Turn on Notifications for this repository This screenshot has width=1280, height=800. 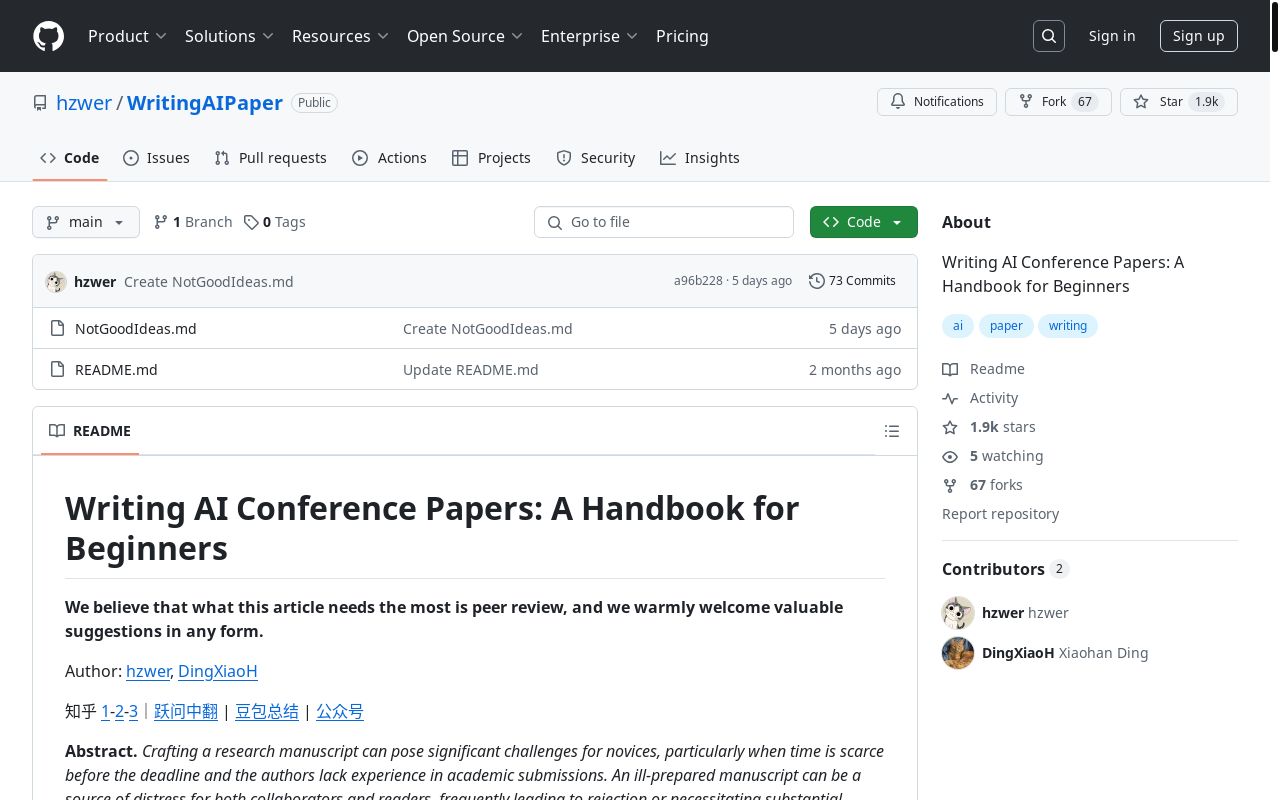937,102
